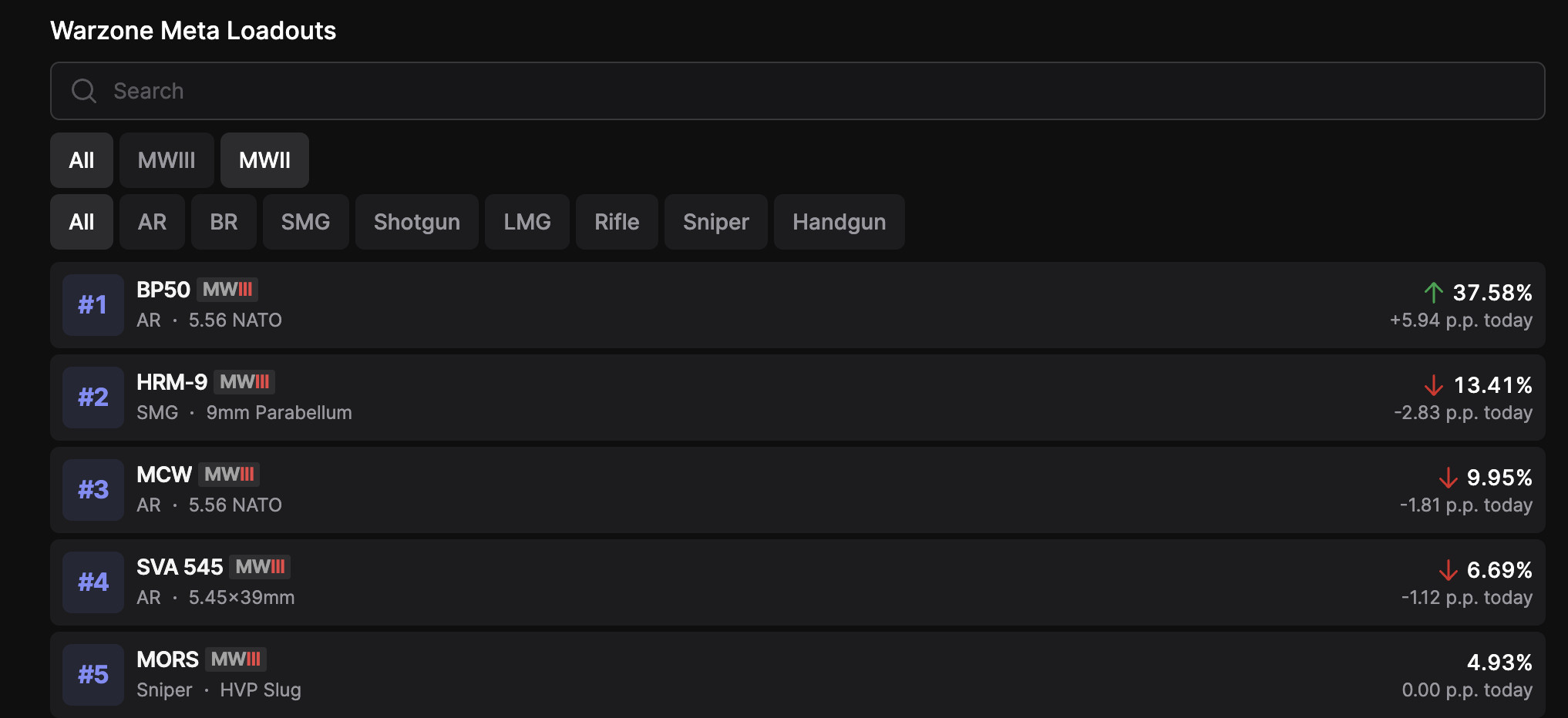Click the #3 rank badge
1568x718 pixels.
[93, 490]
